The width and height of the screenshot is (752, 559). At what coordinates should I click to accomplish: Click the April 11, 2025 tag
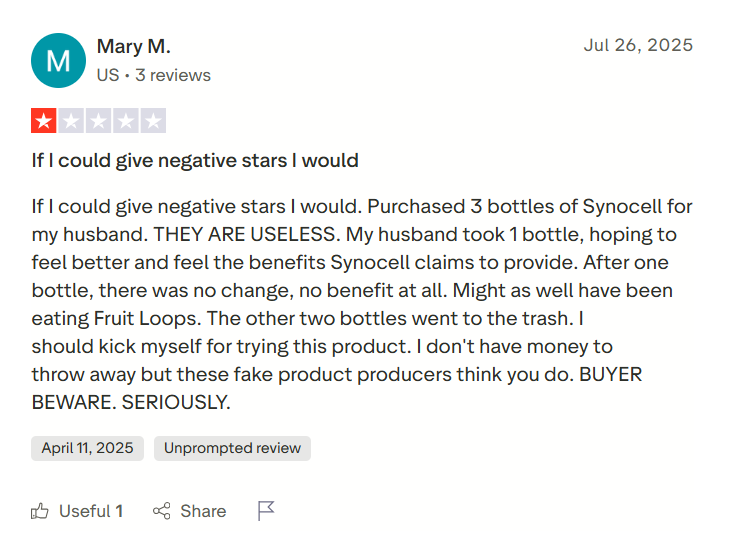[x=87, y=448]
